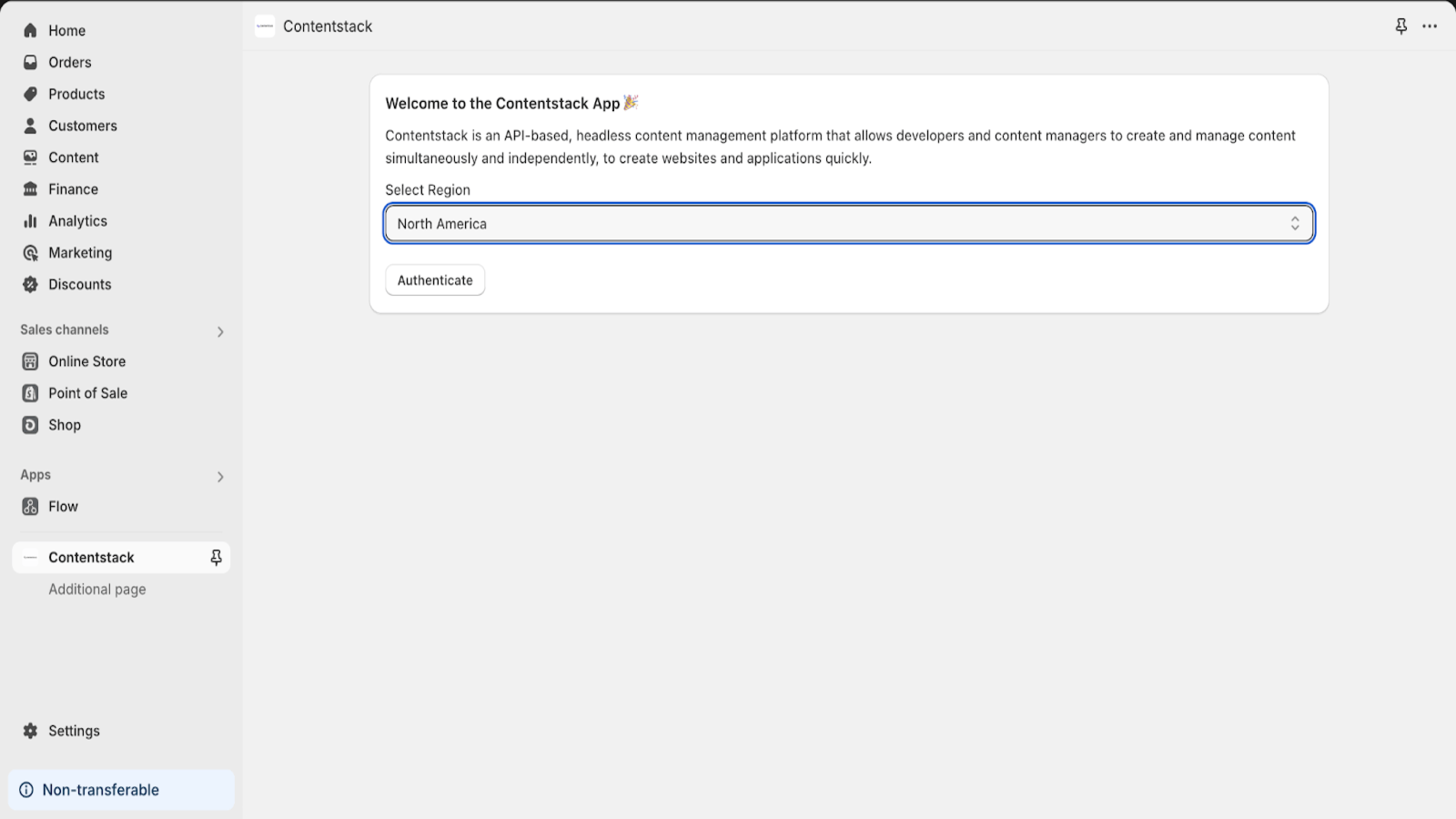Open the Finance section
This screenshot has height=819, width=1456.
coord(74,188)
